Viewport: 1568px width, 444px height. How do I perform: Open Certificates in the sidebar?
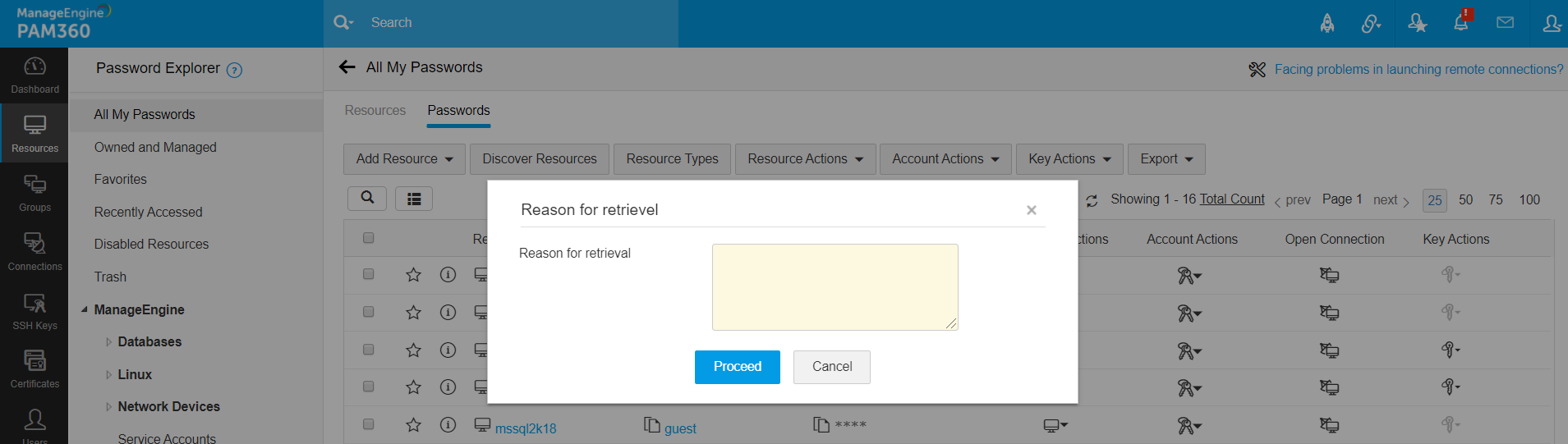34,369
